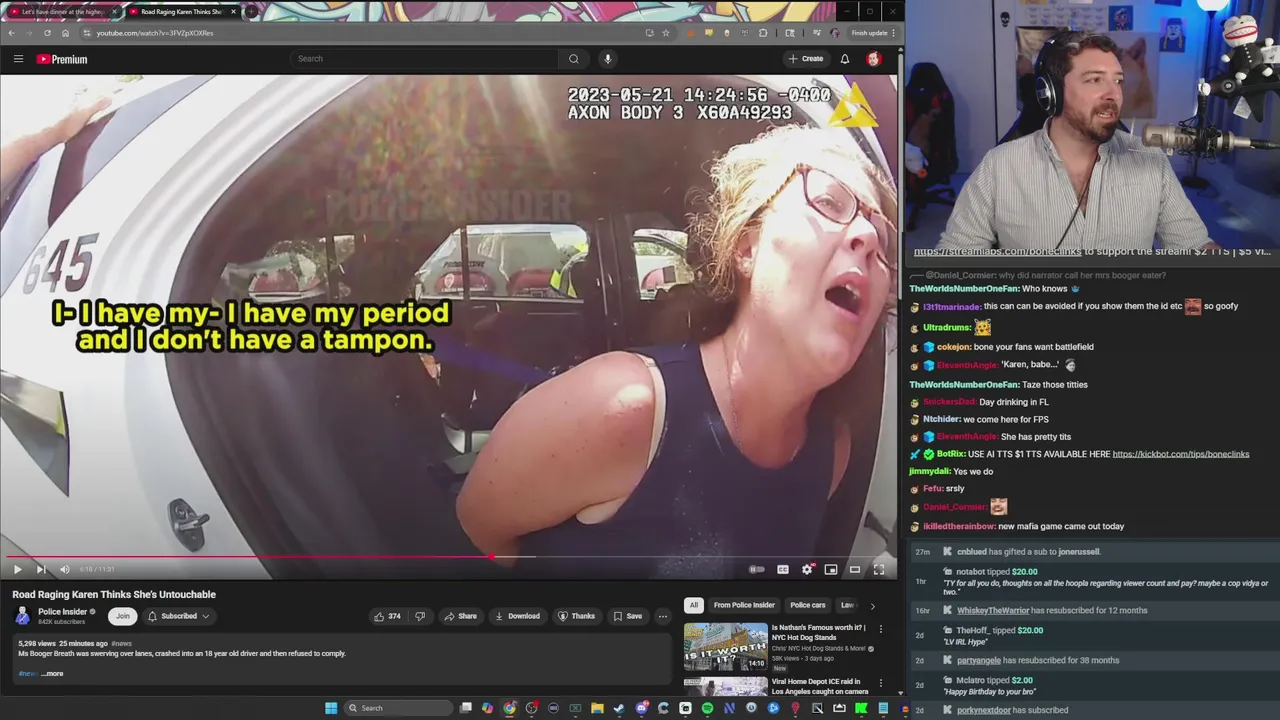
Task: Toggle the autoplay switch in player
Action: coord(757,569)
